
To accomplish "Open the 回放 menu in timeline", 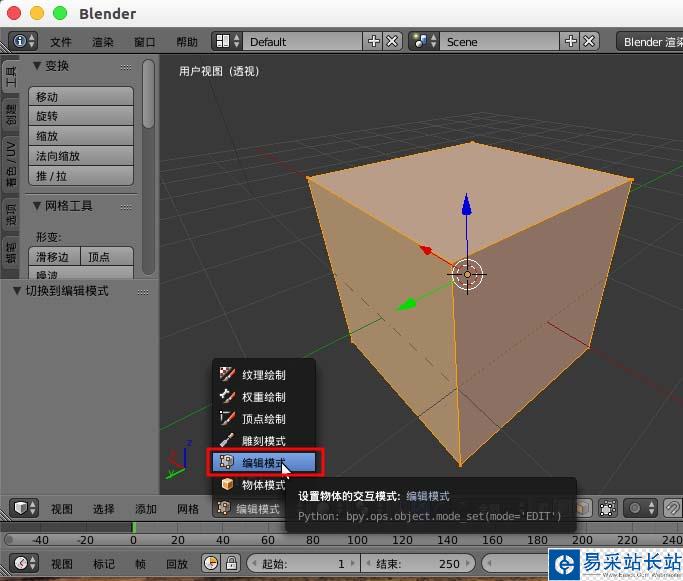I will point(177,564).
